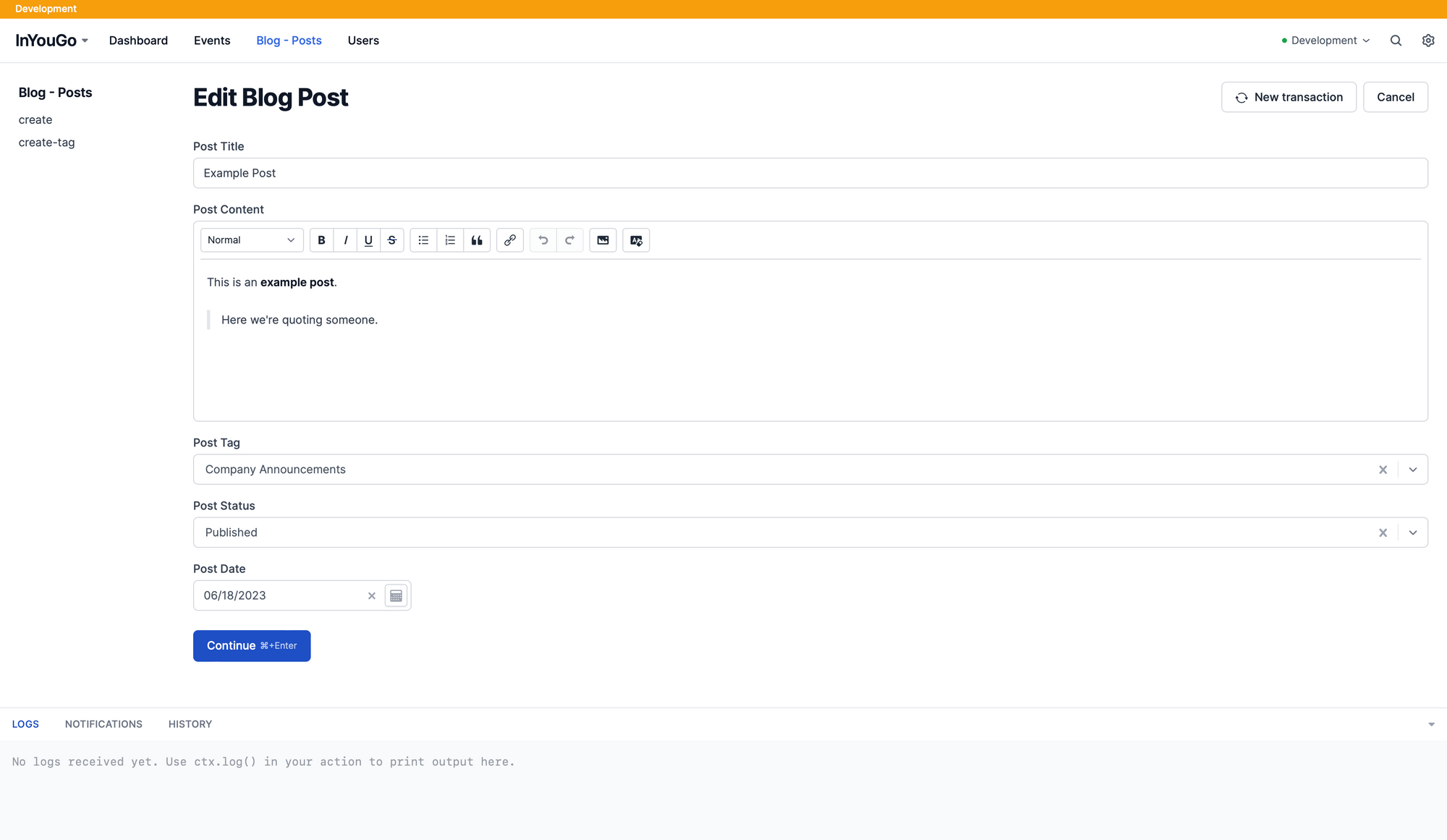Click into the Post Title field
The height and width of the screenshot is (840, 1447).
tap(810, 173)
